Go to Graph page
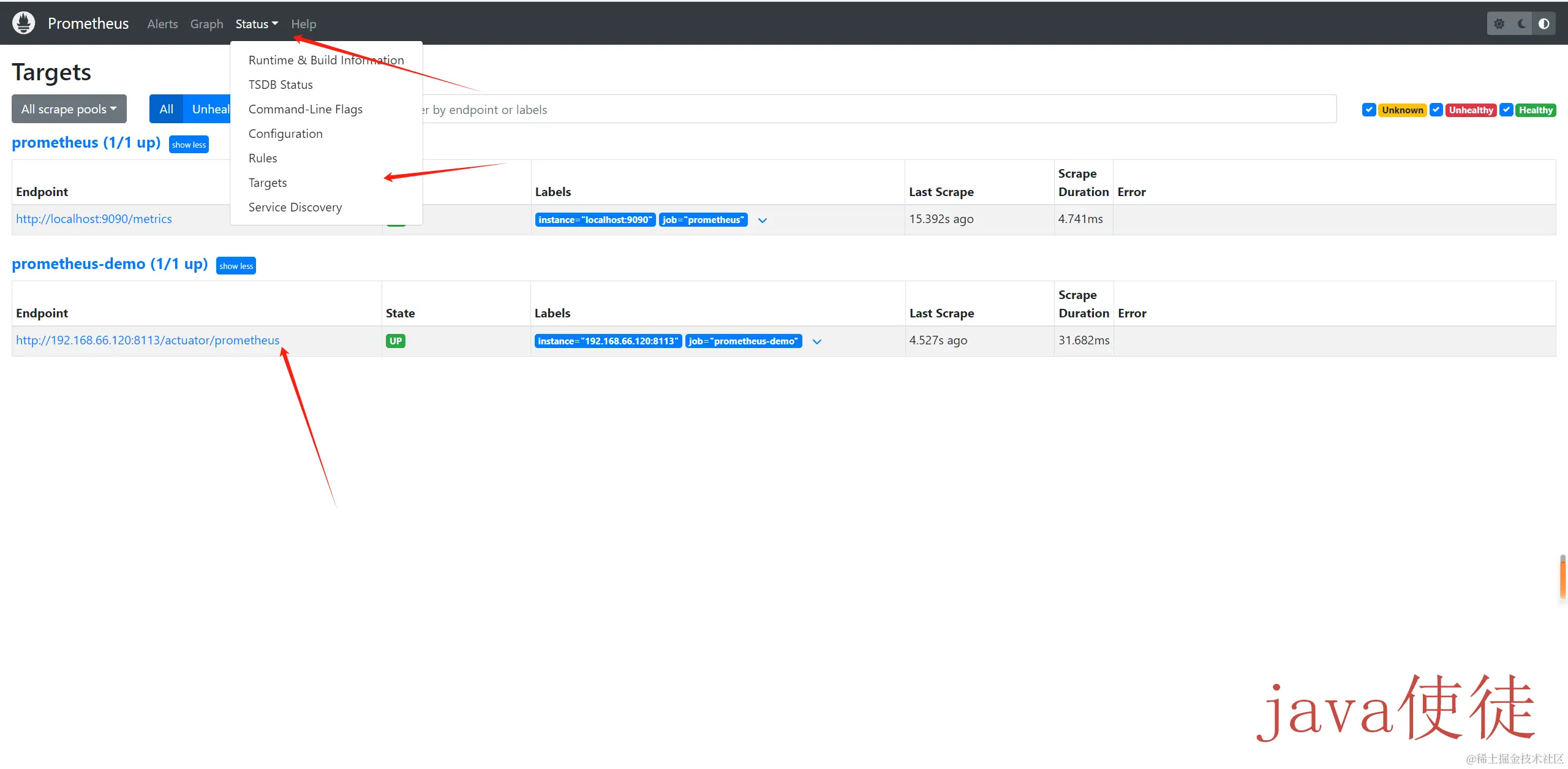Screen dimensions: 1568x769 tap(206, 24)
